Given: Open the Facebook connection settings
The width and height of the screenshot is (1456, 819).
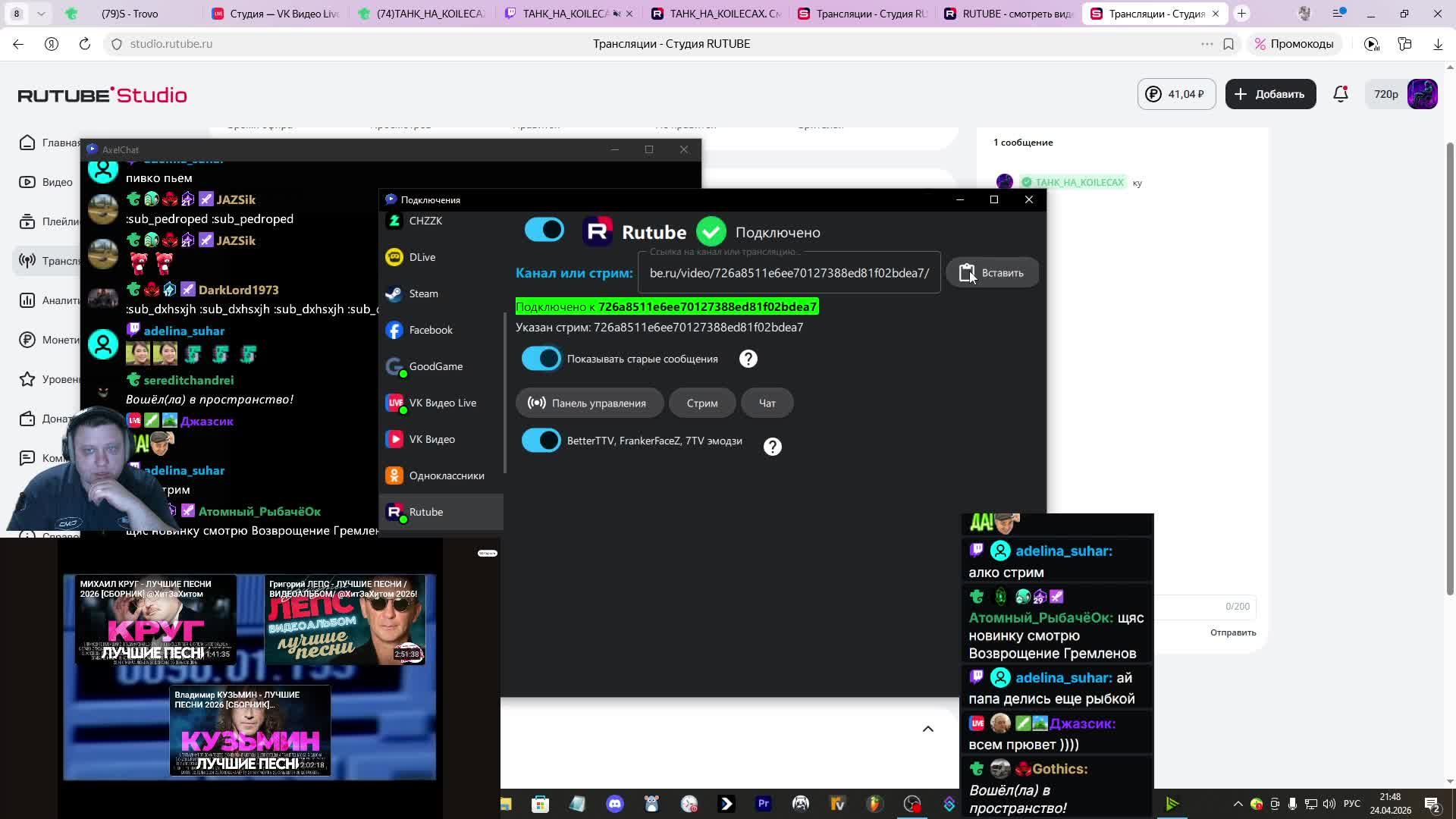Looking at the screenshot, I should [x=430, y=330].
